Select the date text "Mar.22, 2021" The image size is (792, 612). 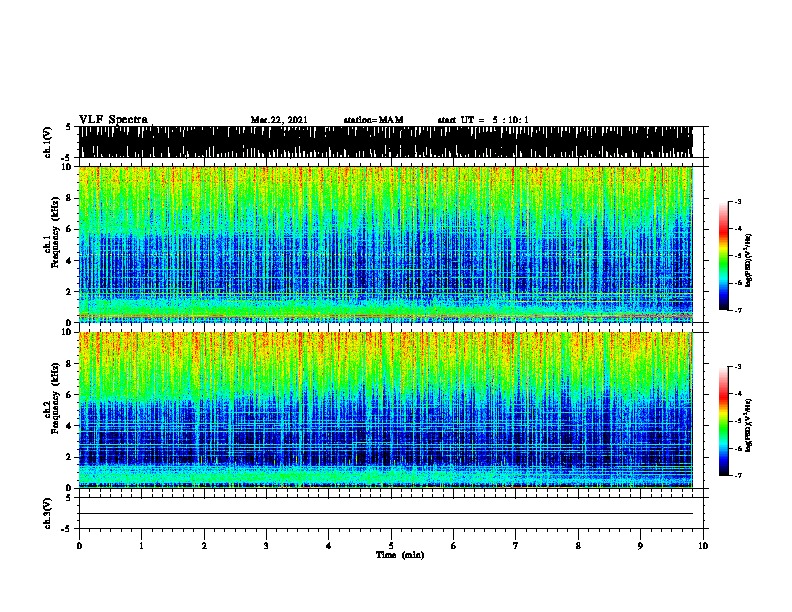tap(279, 120)
